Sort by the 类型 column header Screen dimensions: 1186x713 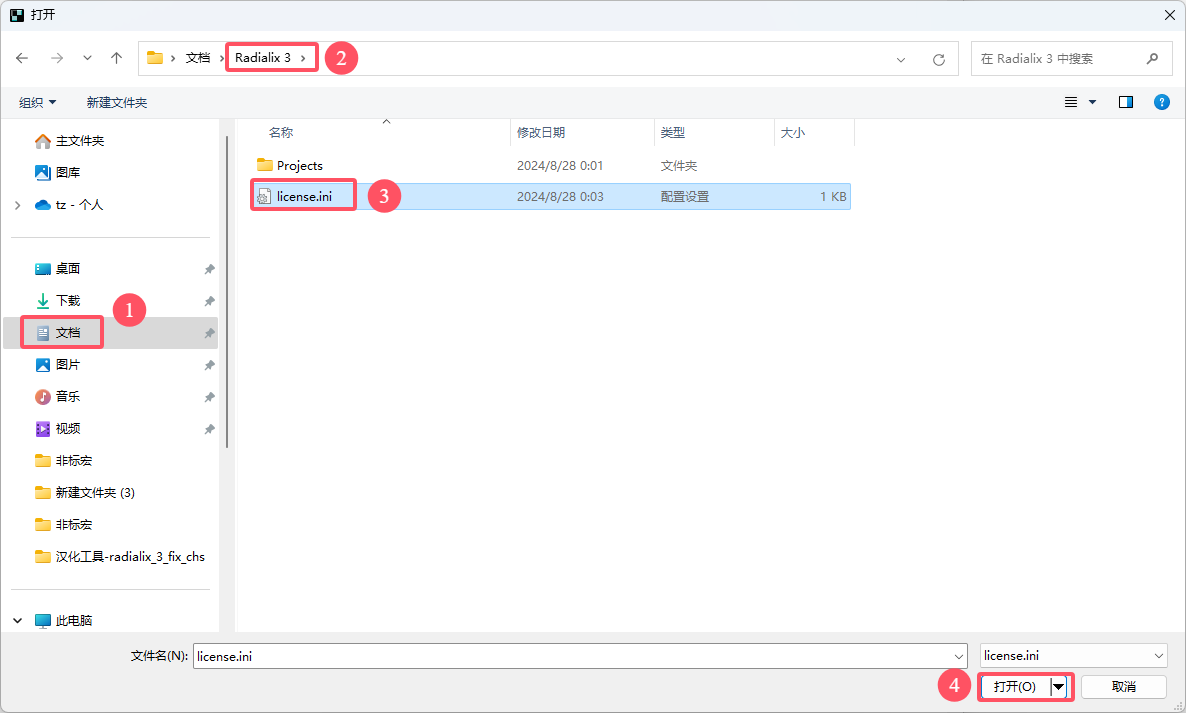[672, 133]
